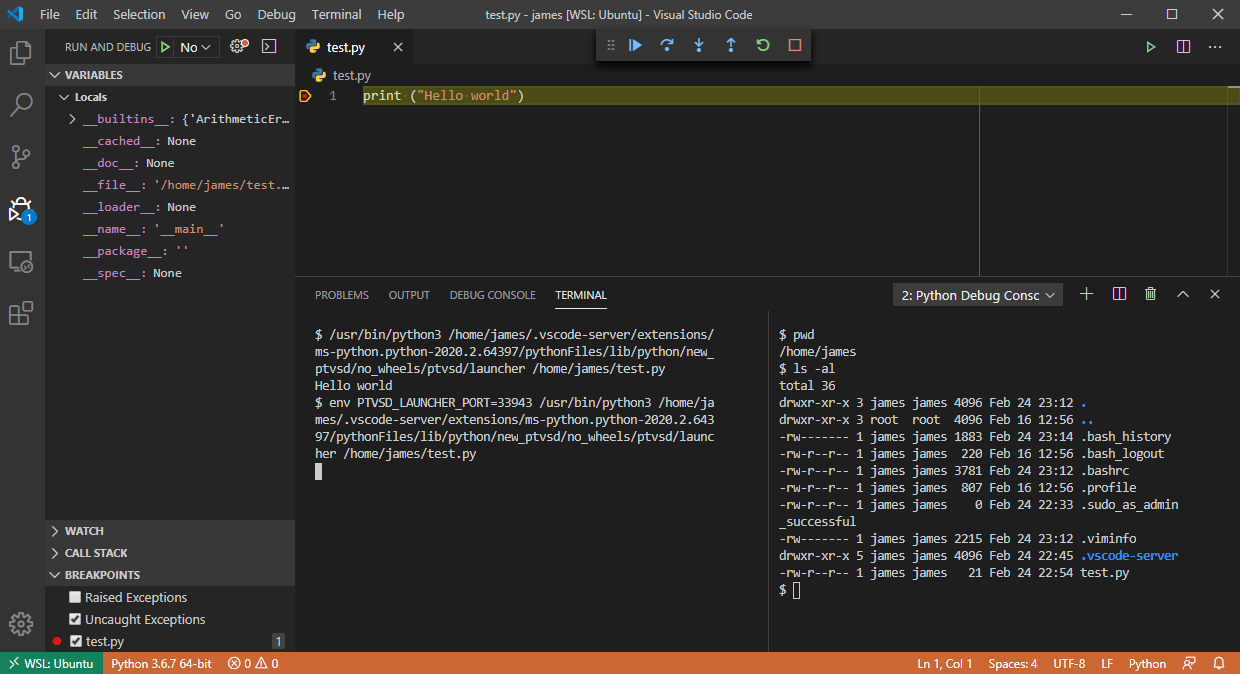
Task: Open the Selection menu
Action: coord(139,14)
